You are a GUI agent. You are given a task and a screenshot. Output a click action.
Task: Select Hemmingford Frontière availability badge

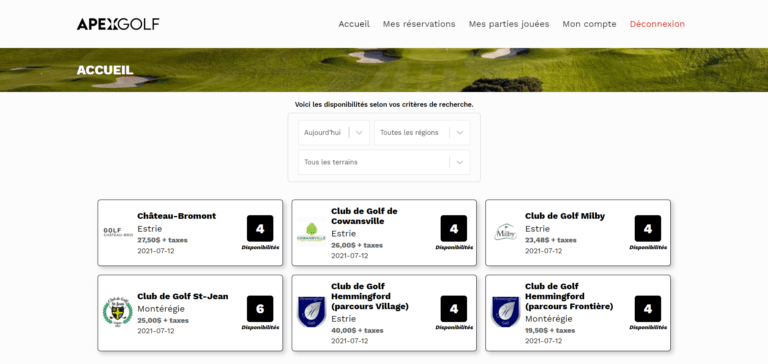point(648,309)
